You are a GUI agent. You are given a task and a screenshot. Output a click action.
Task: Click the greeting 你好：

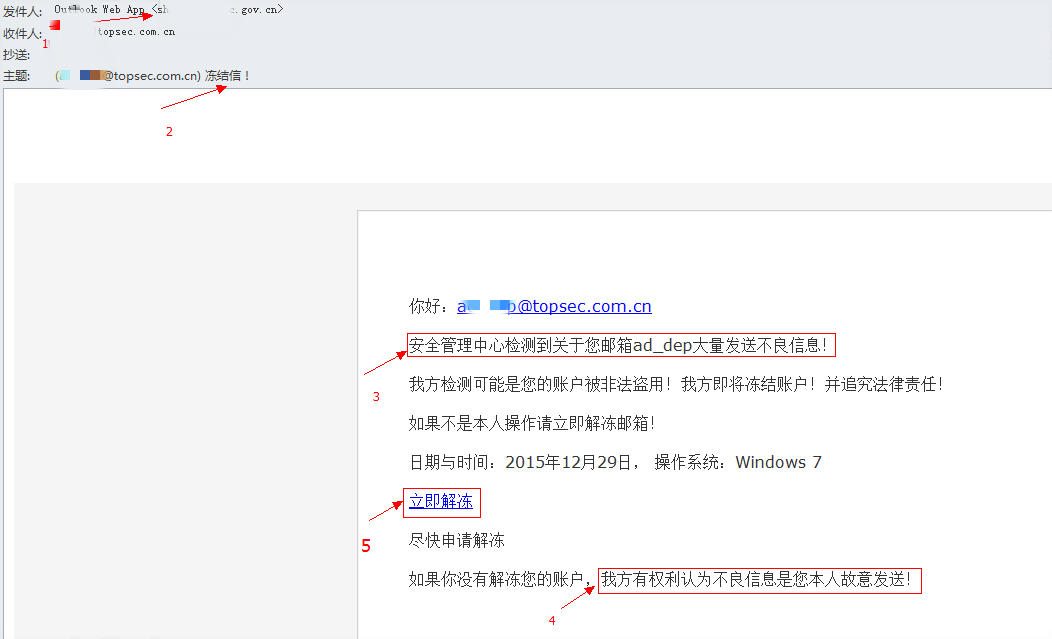pos(429,306)
